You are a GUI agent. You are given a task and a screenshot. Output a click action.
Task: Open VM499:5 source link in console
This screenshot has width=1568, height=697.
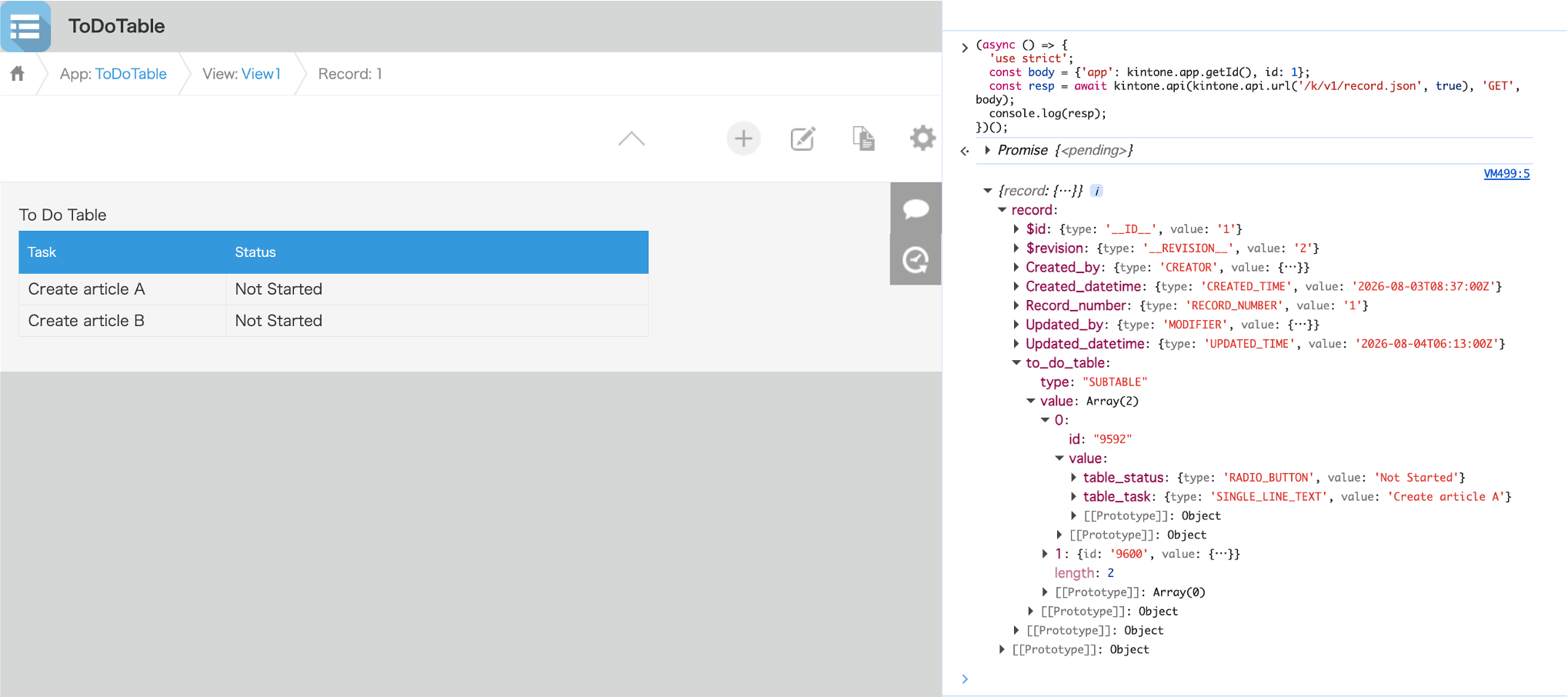point(1506,174)
